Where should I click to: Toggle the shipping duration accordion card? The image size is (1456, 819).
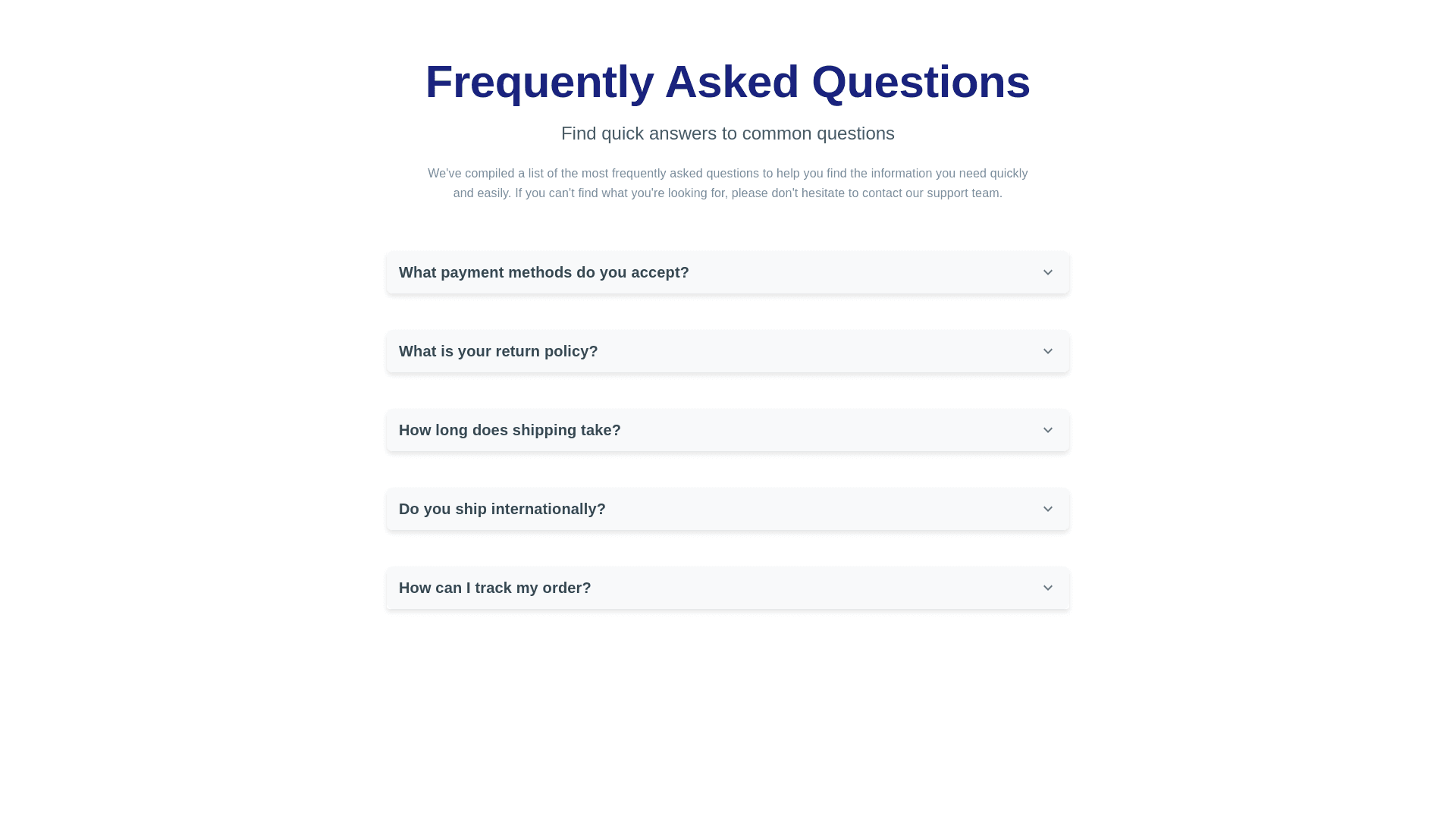[834, 430]
